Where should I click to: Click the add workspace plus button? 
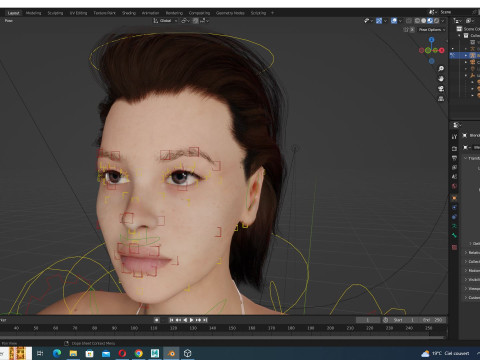[x=272, y=13]
